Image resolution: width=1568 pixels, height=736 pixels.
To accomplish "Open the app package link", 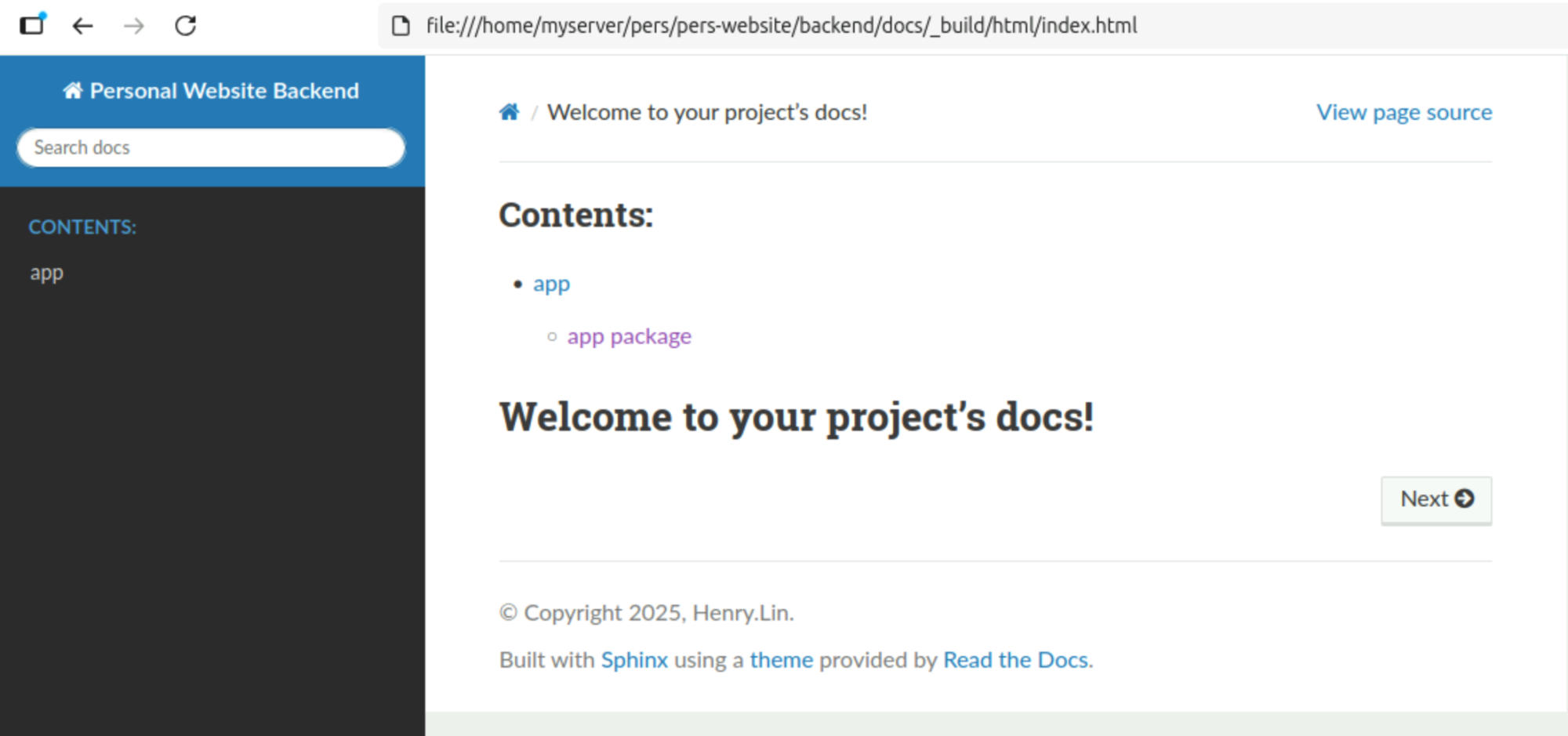I will click(x=629, y=336).
